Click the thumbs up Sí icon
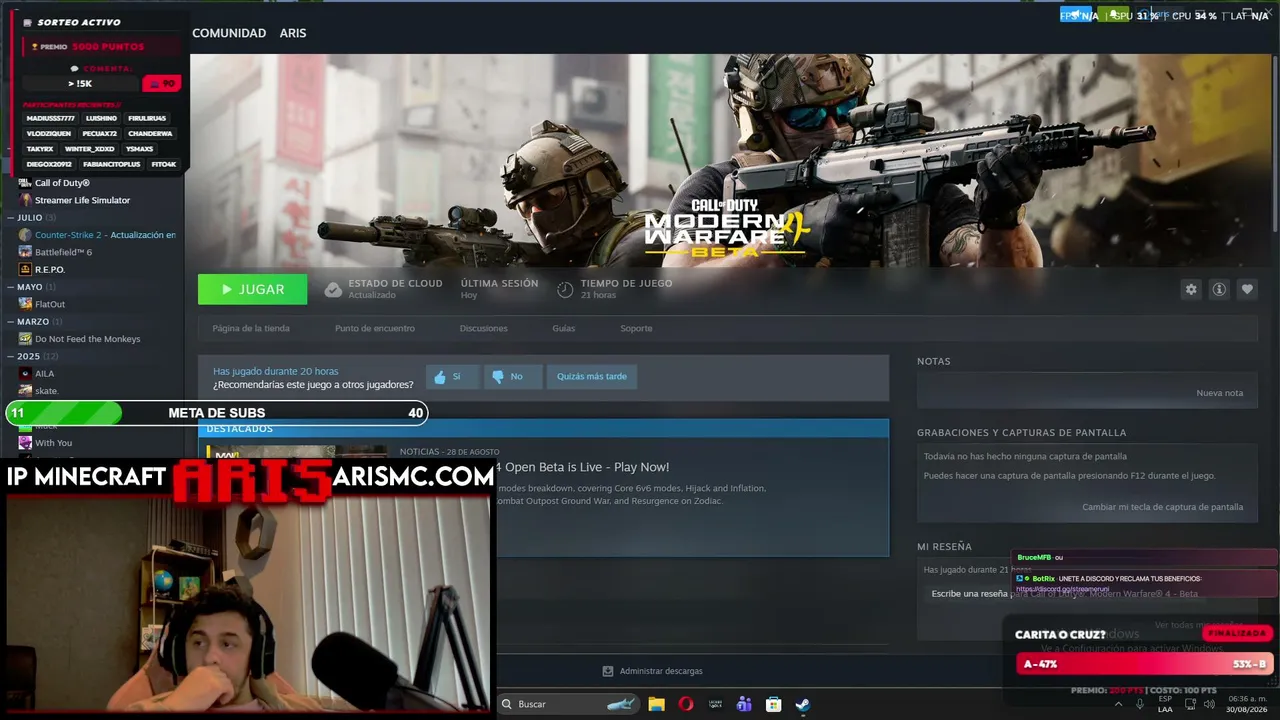Viewport: 1280px width, 720px height. [x=439, y=377]
